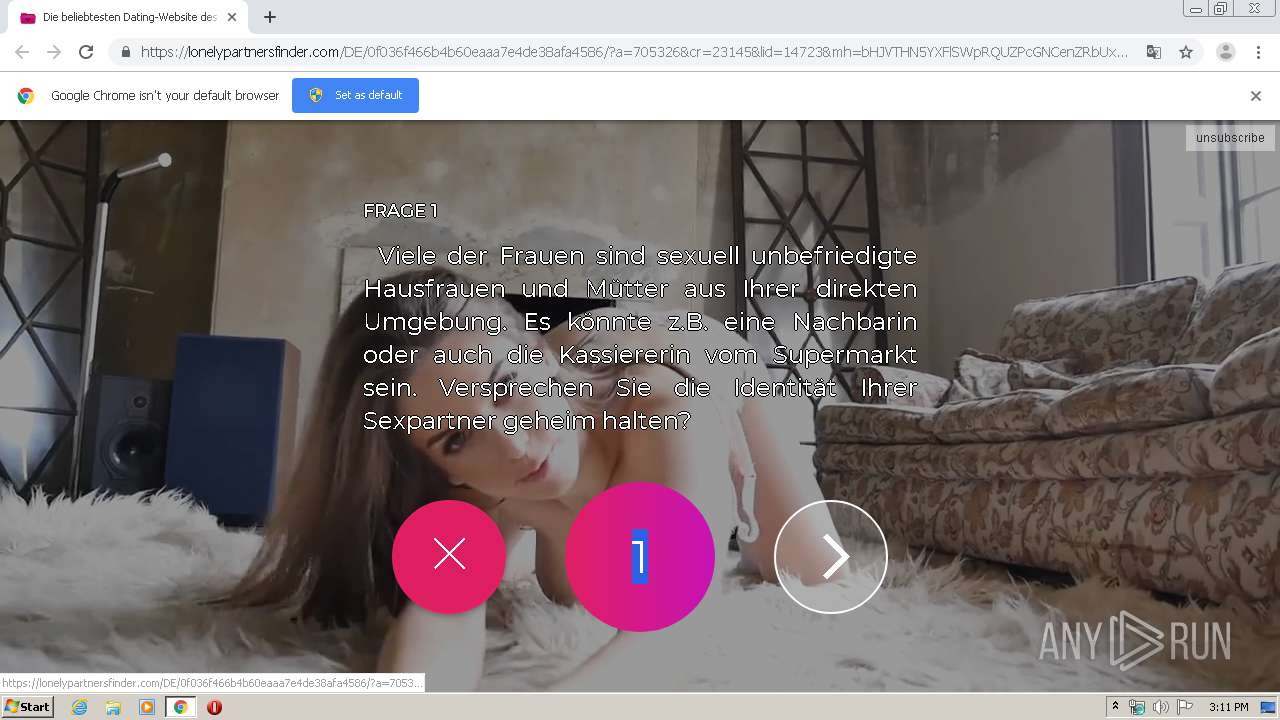This screenshot has width=1280, height=720.
Task: Click the pink circle with number 1
Action: [640, 557]
